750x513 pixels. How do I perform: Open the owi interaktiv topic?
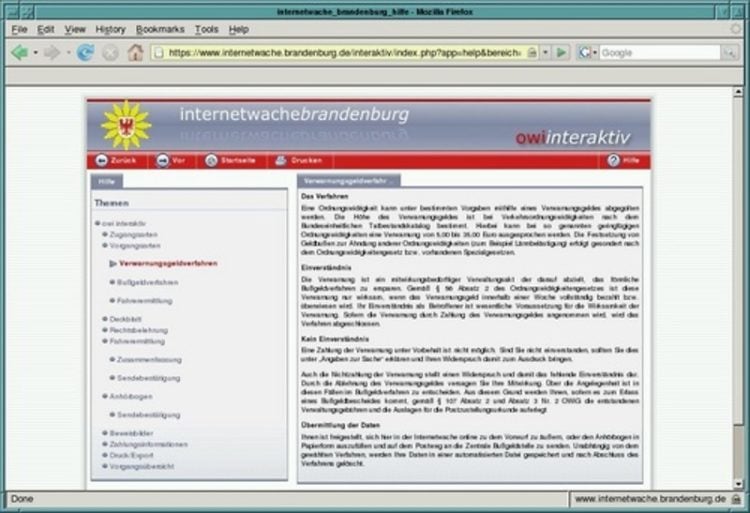coord(124,223)
